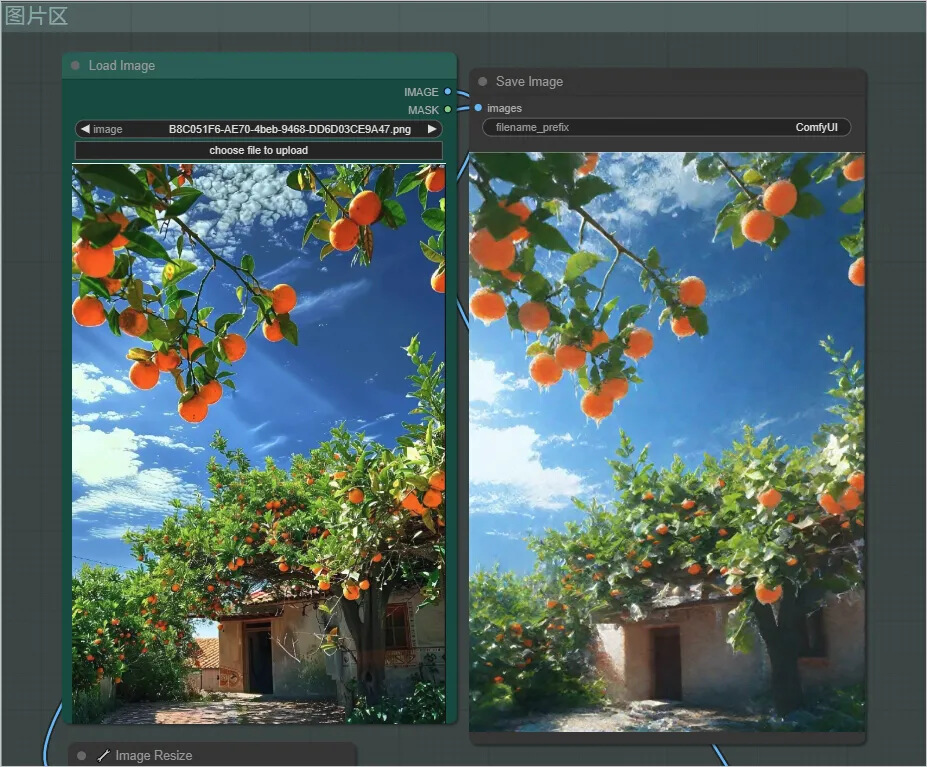Click the MASK output port on Load Image

pos(448,109)
